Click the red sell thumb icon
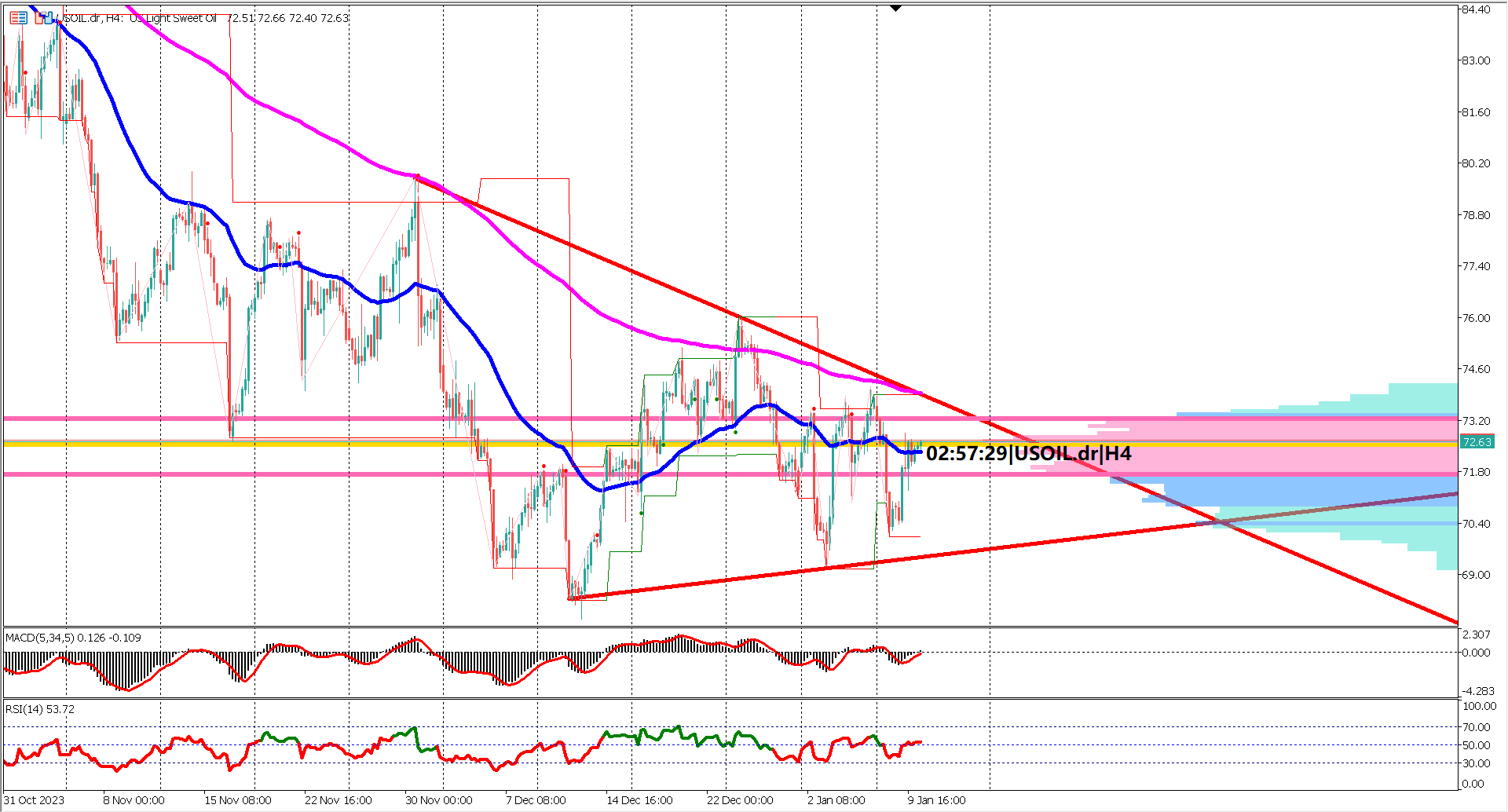This screenshot has height=812, width=1508. 38,18
